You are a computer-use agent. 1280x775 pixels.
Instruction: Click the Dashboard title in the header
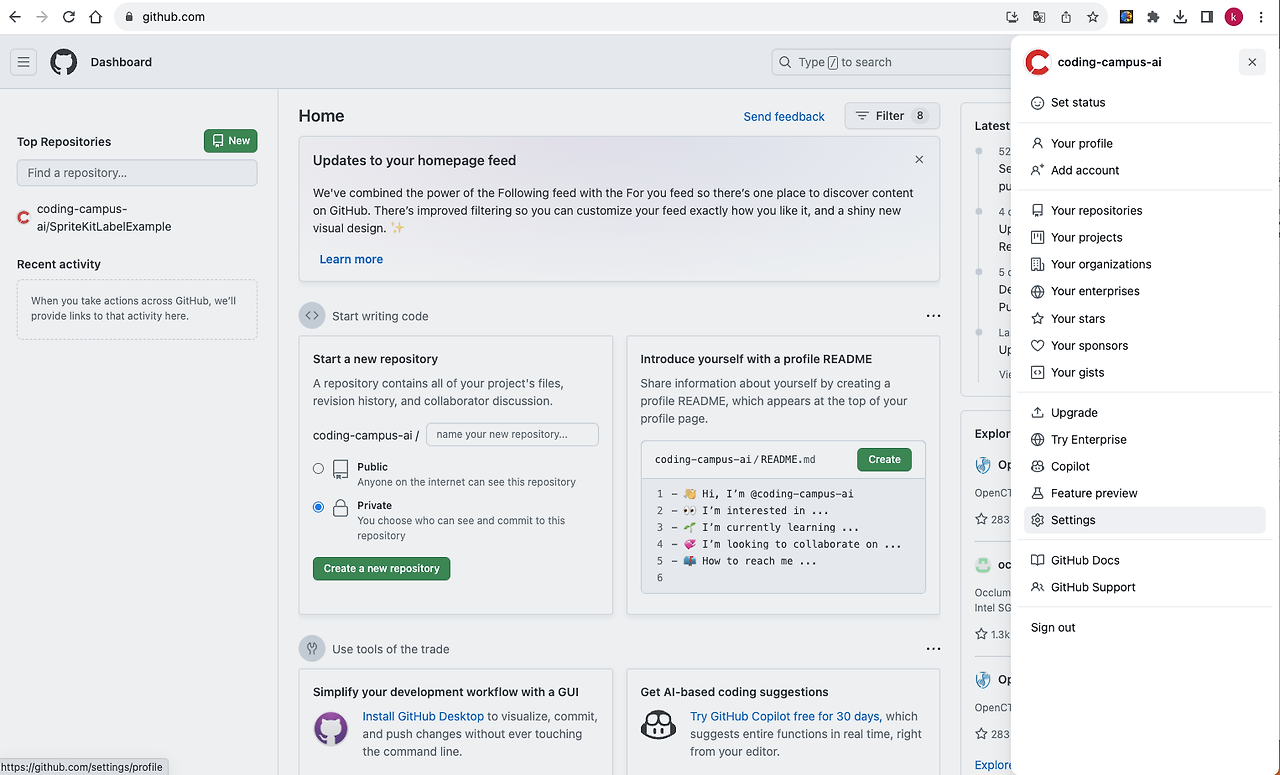point(121,62)
